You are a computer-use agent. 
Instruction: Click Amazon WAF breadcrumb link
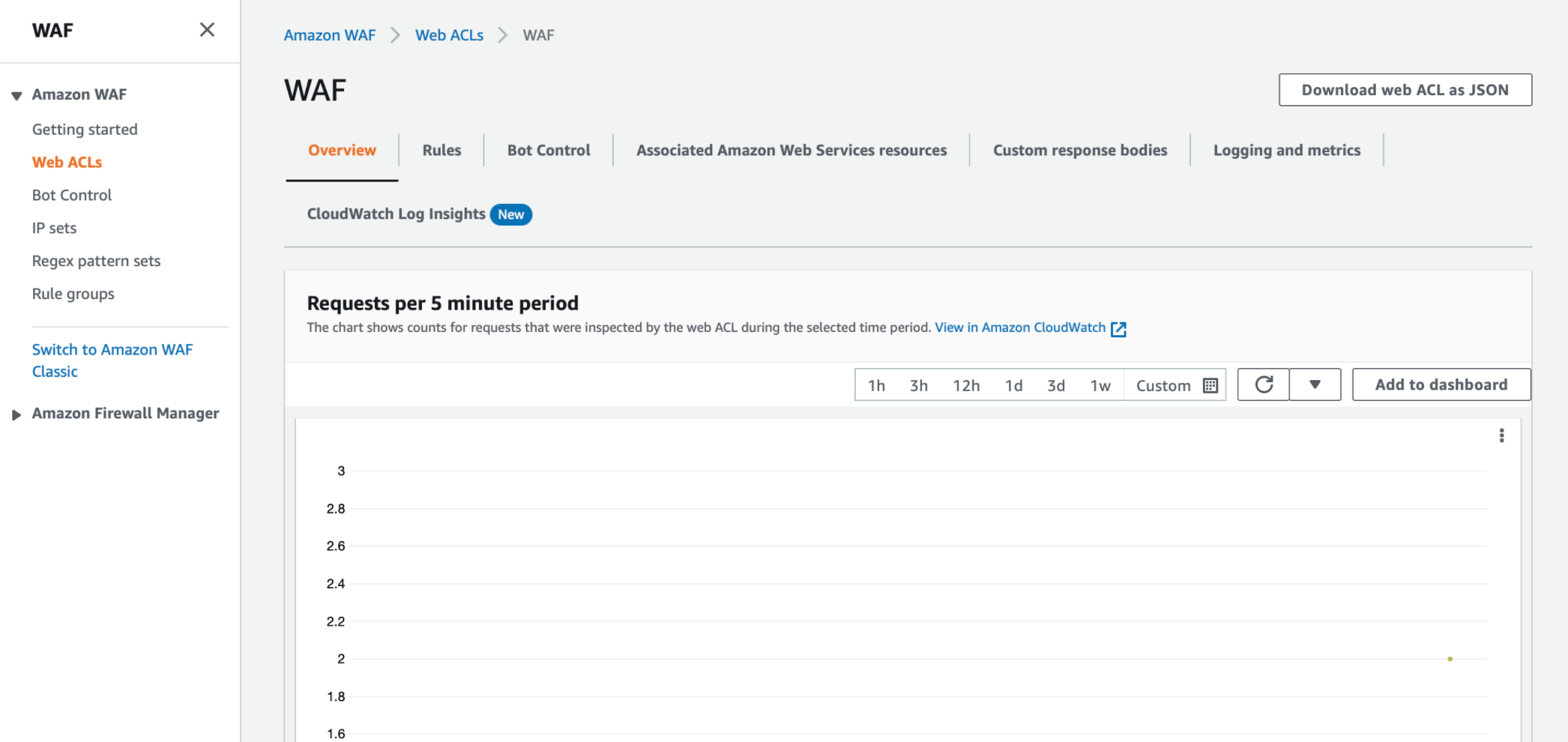(x=330, y=35)
